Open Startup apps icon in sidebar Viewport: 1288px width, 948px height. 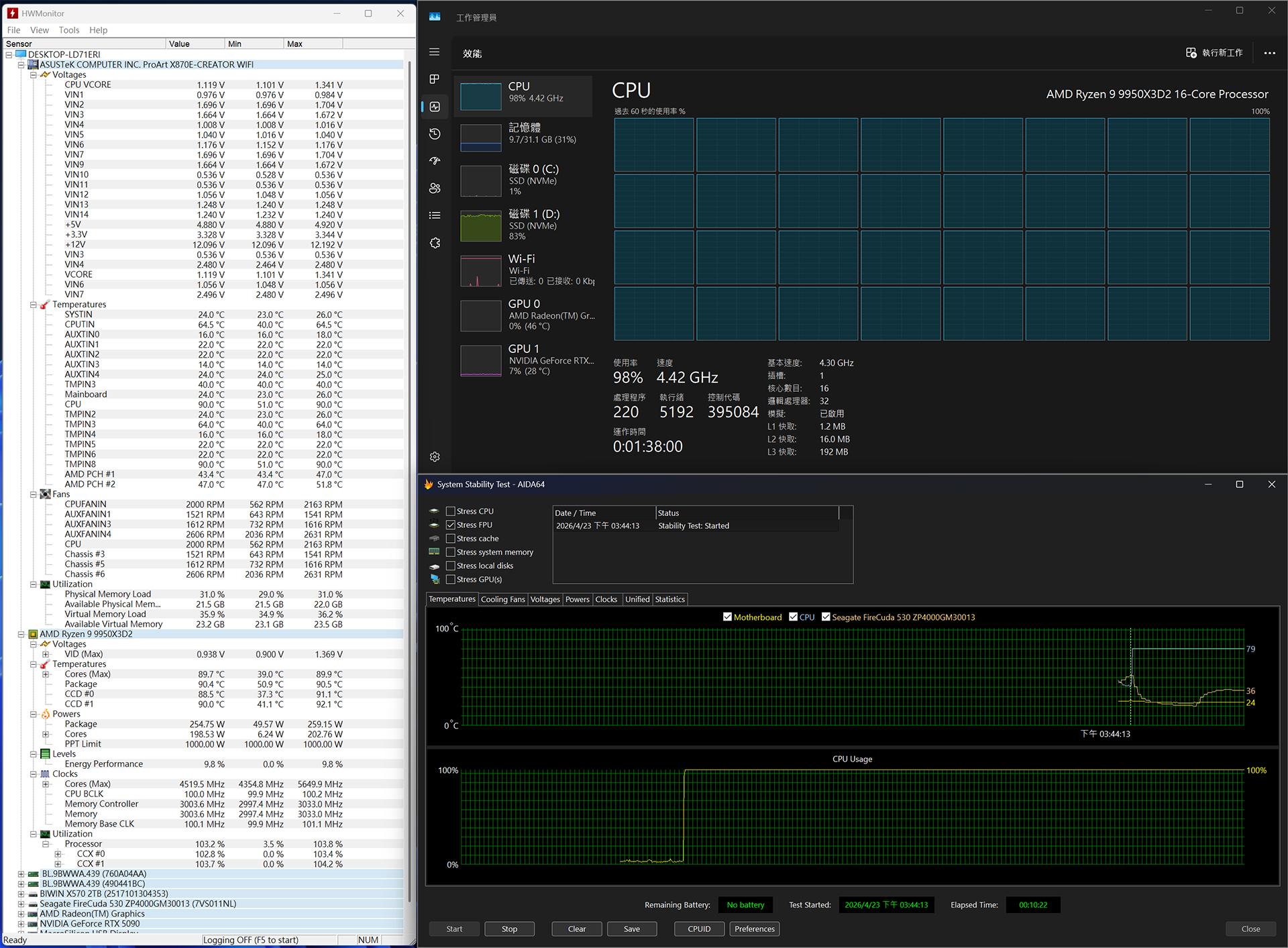(x=435, y=161)
